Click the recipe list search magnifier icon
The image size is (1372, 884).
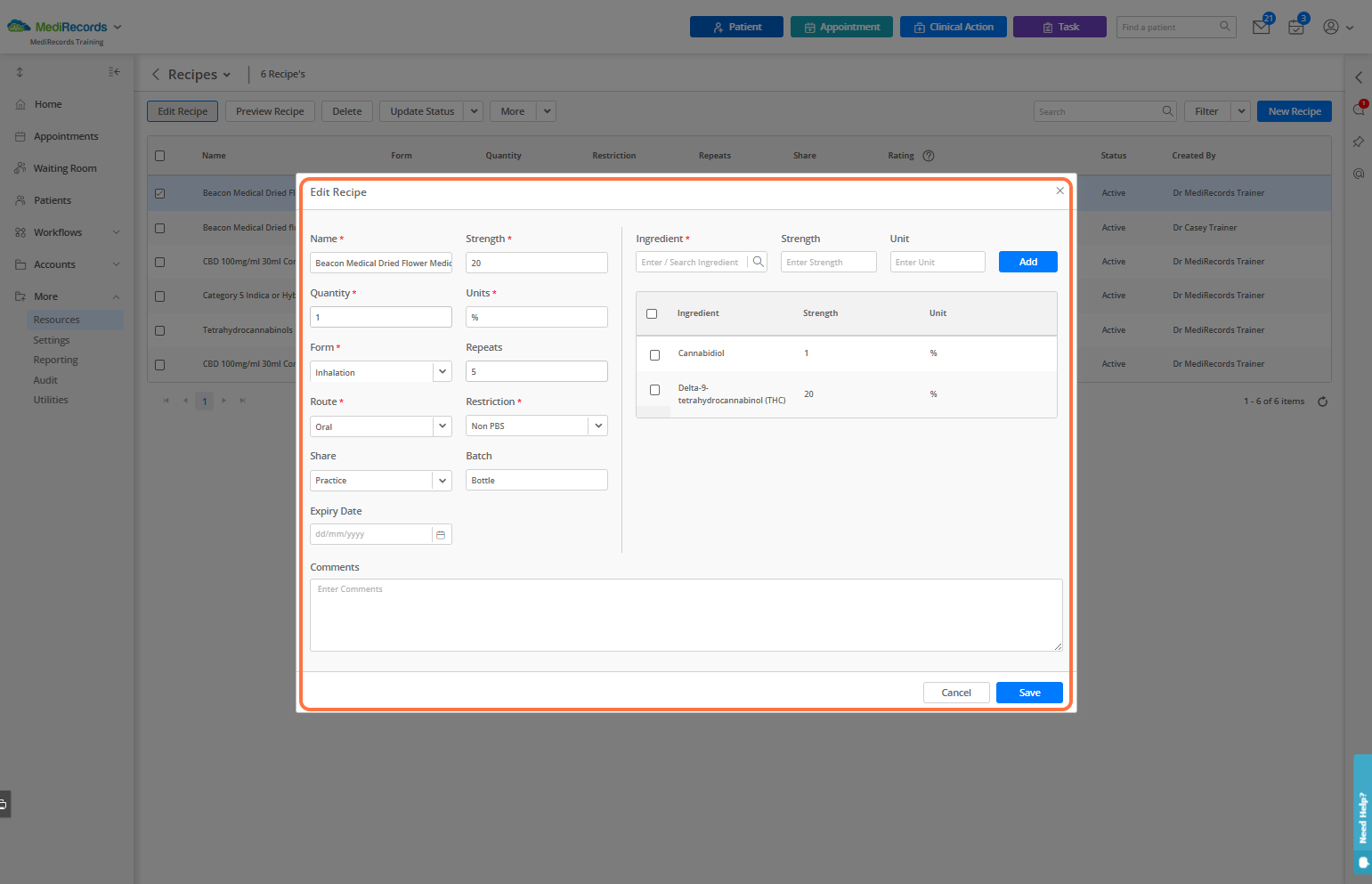[1167, 111]
